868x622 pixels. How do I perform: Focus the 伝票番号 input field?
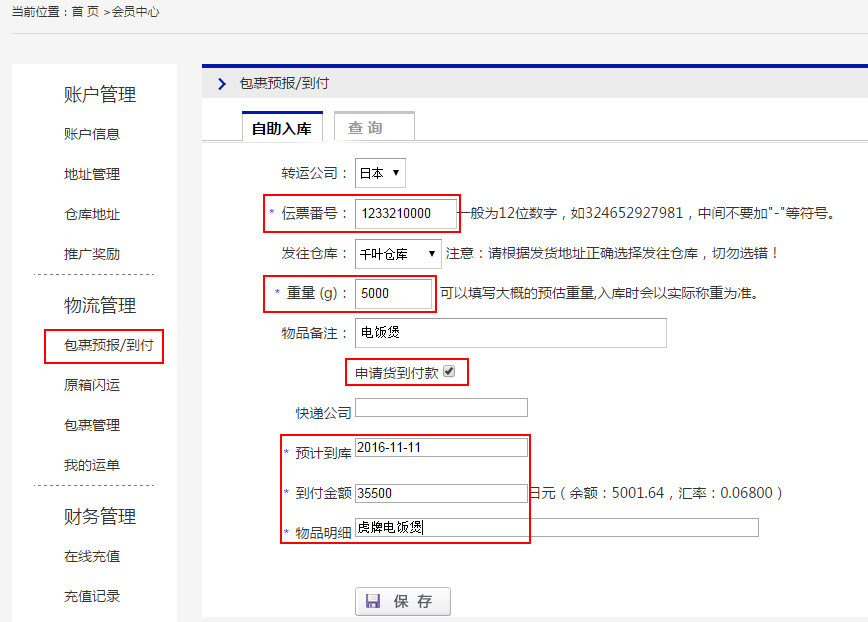tap(406, 214)
